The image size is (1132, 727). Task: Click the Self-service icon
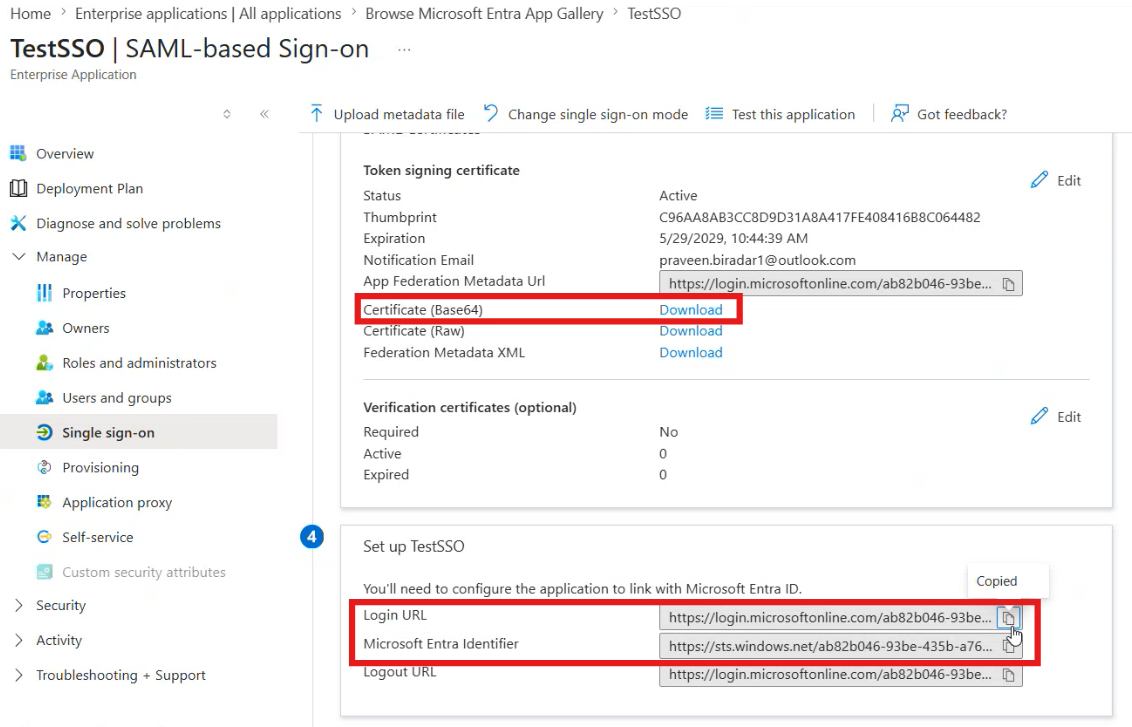(44, 536)
